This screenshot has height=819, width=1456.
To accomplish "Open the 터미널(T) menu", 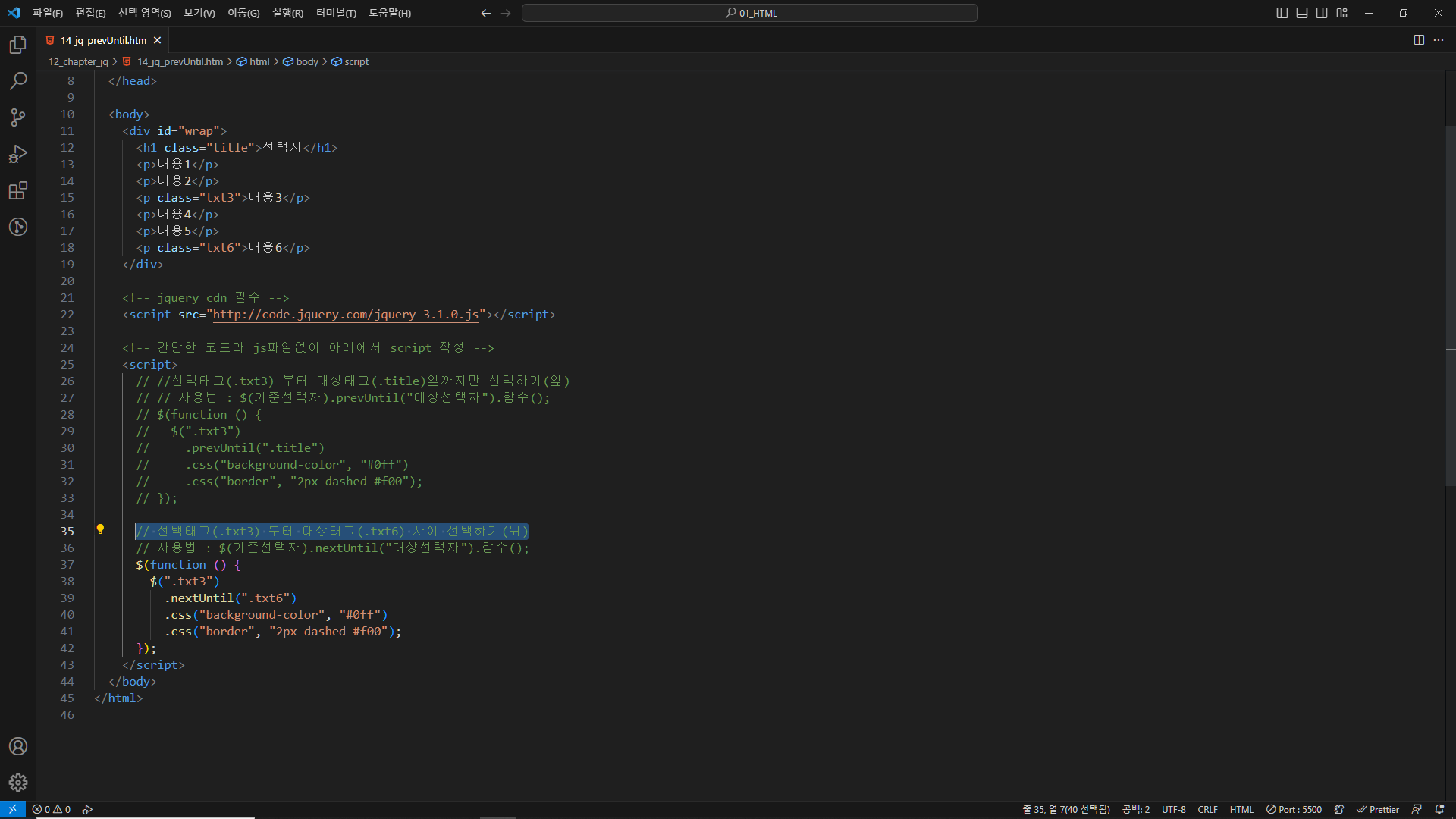I will click(336, 13).
